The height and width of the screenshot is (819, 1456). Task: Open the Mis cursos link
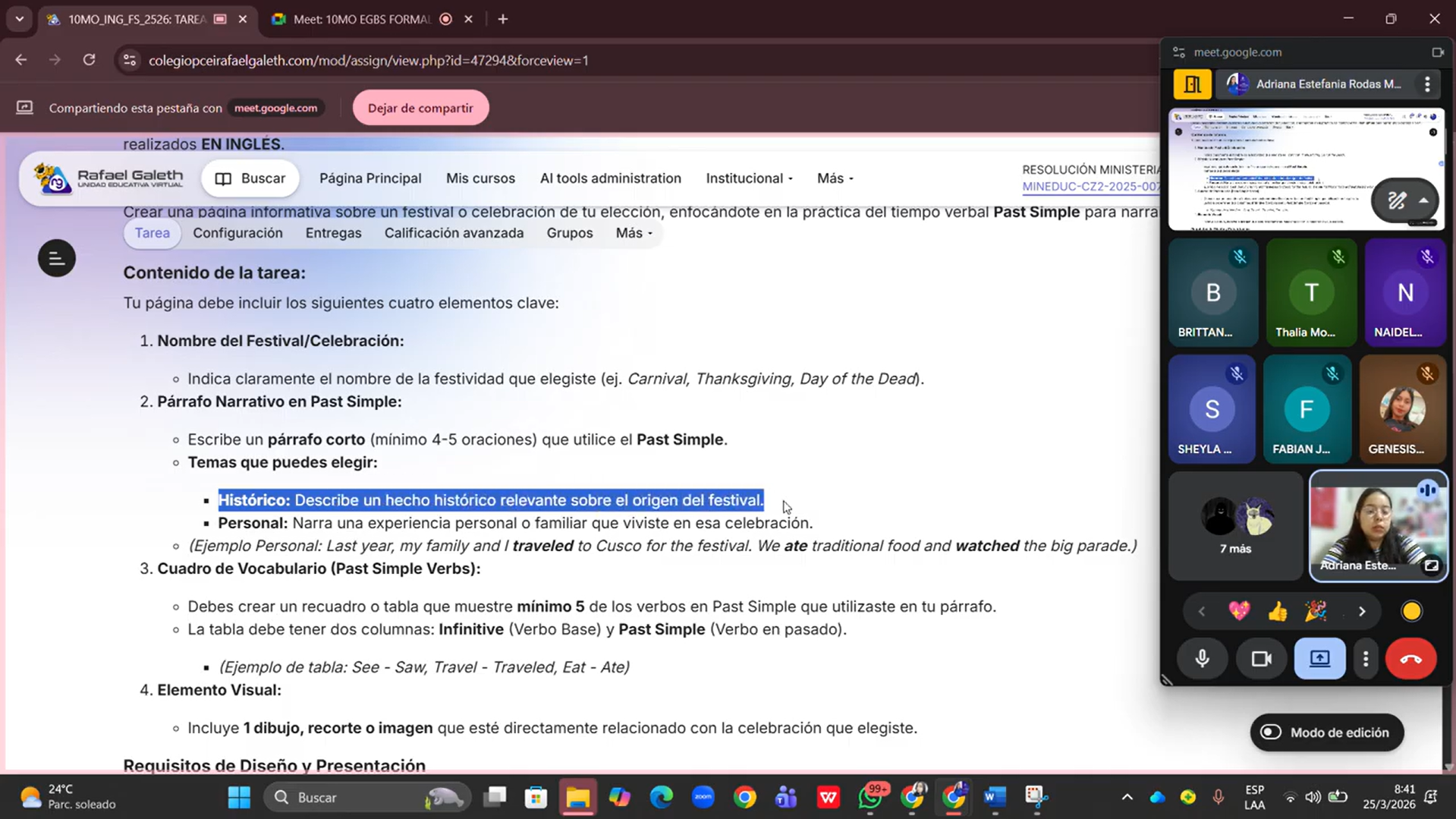click(x=480, y=178)
